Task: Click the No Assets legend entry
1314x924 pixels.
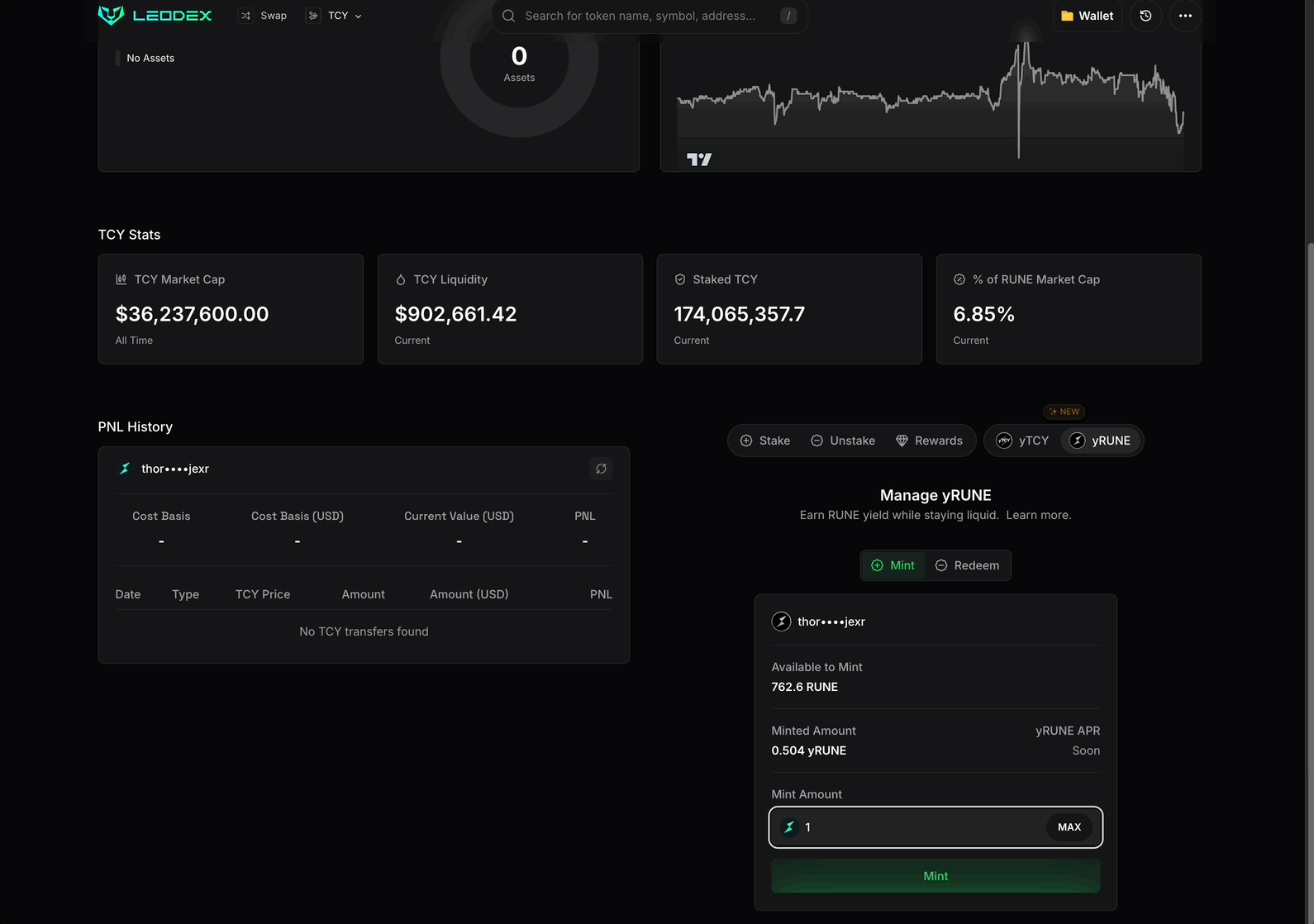Action: pos(145,58)
